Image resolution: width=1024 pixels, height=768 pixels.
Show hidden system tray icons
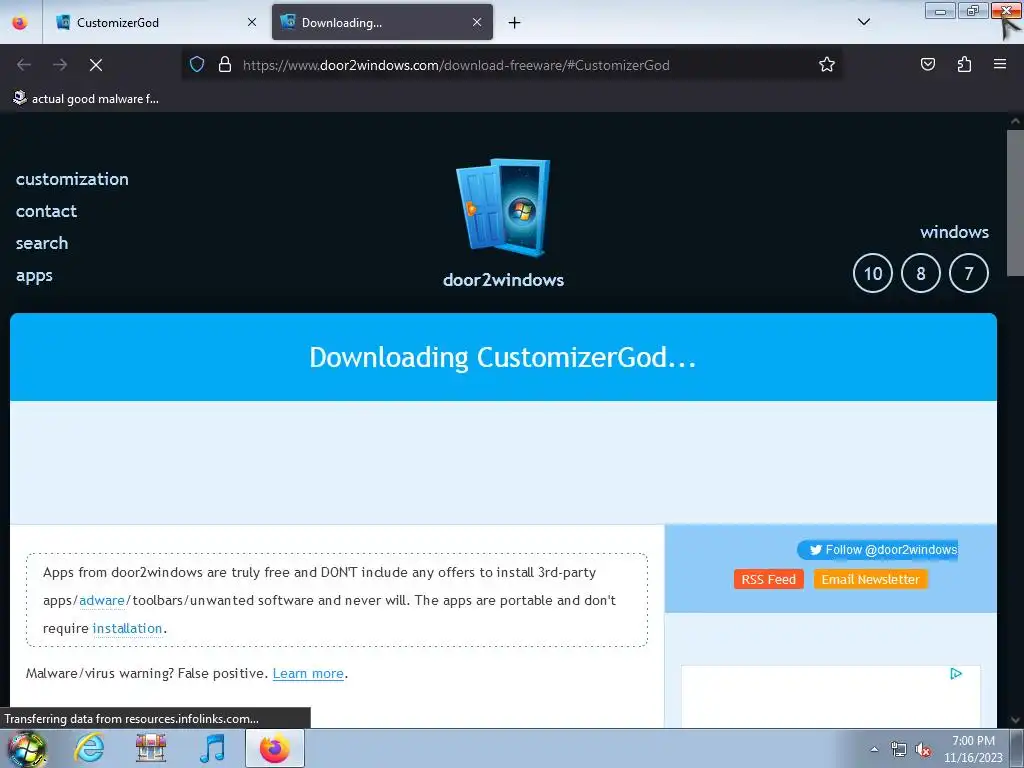click(x=874, y=749)
